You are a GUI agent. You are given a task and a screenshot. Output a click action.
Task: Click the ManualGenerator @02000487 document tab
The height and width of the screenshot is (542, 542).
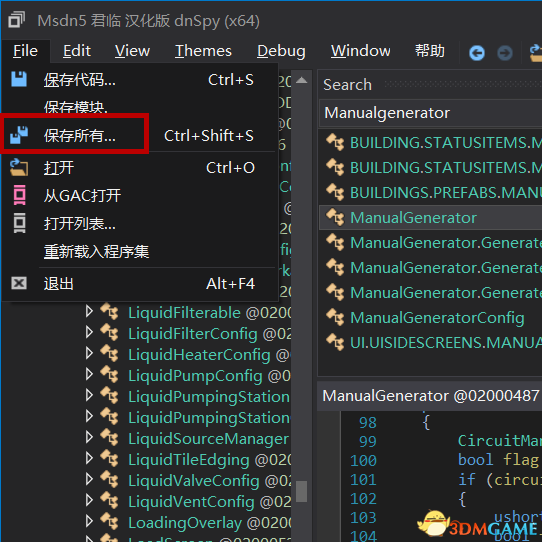[x=430, y=396]
